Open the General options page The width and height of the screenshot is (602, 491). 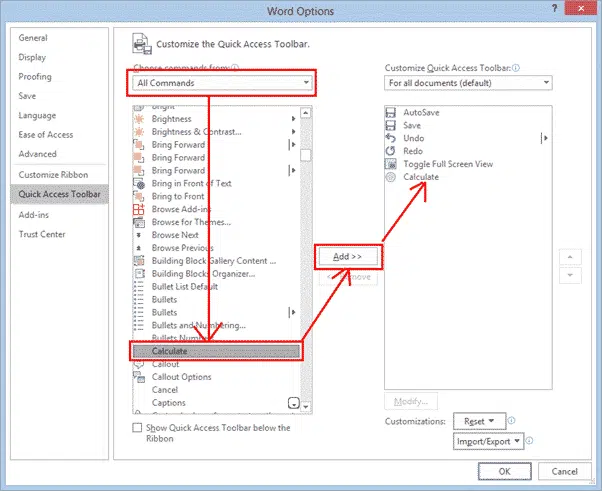(33, 38)
